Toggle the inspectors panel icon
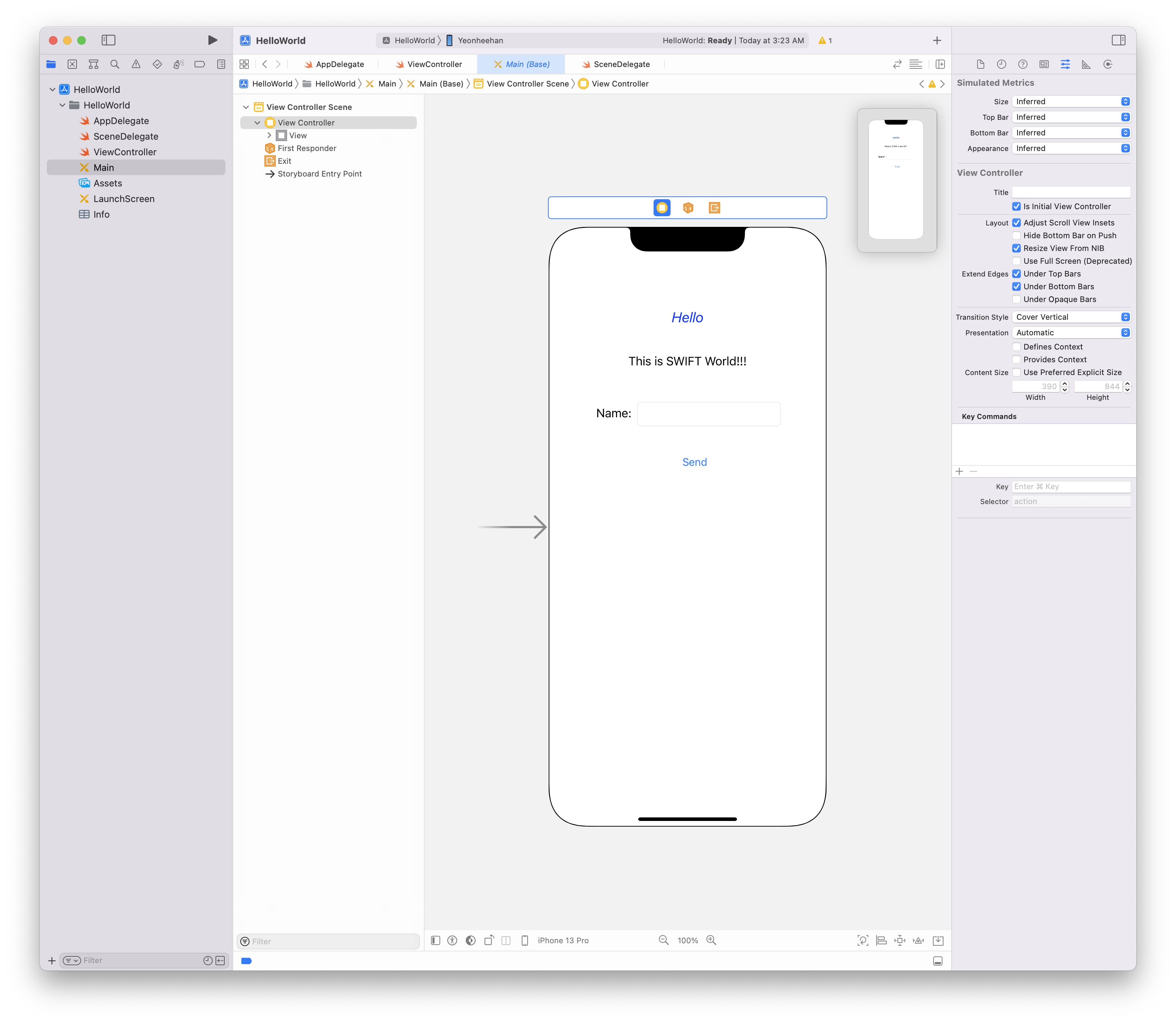Viewport: 1176px width, 1023px height. point(1118,40)
